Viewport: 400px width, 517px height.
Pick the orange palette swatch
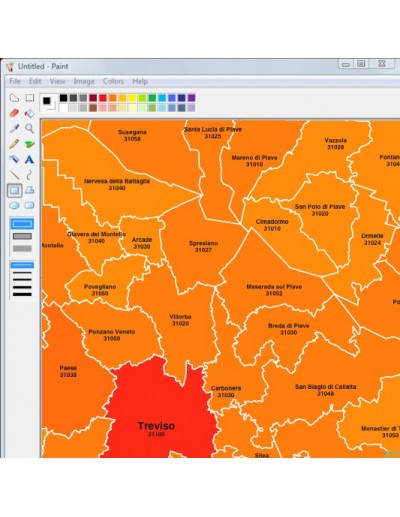[x=113, y=98]
